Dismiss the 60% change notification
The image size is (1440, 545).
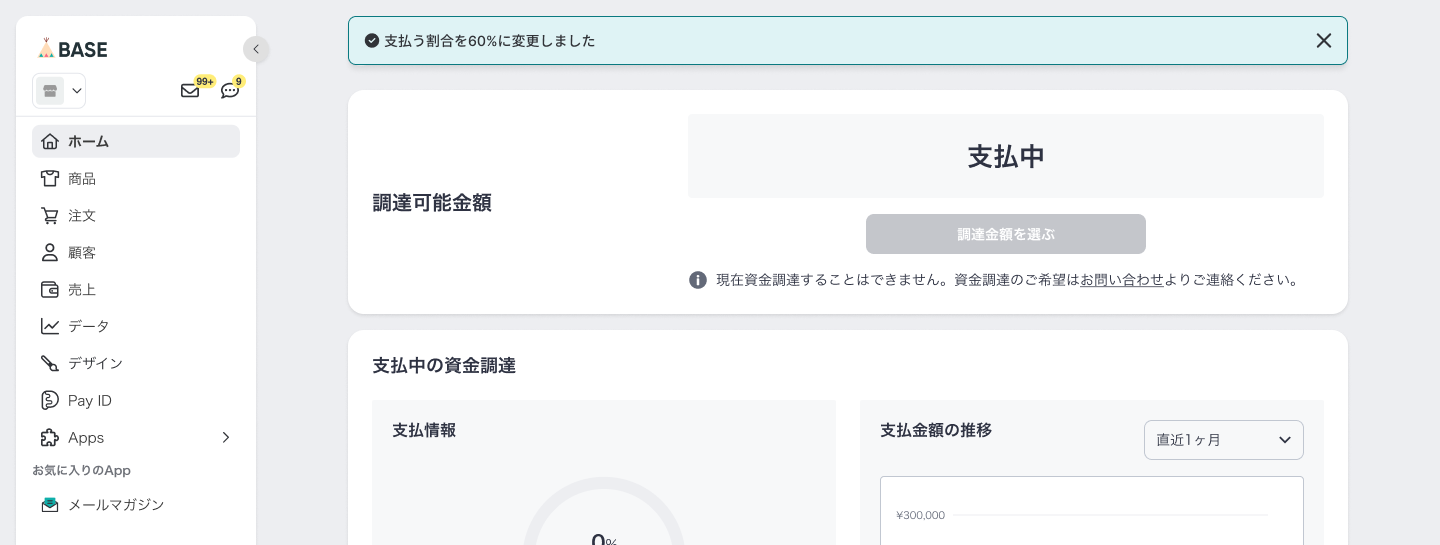click(x=1323, y=41)
